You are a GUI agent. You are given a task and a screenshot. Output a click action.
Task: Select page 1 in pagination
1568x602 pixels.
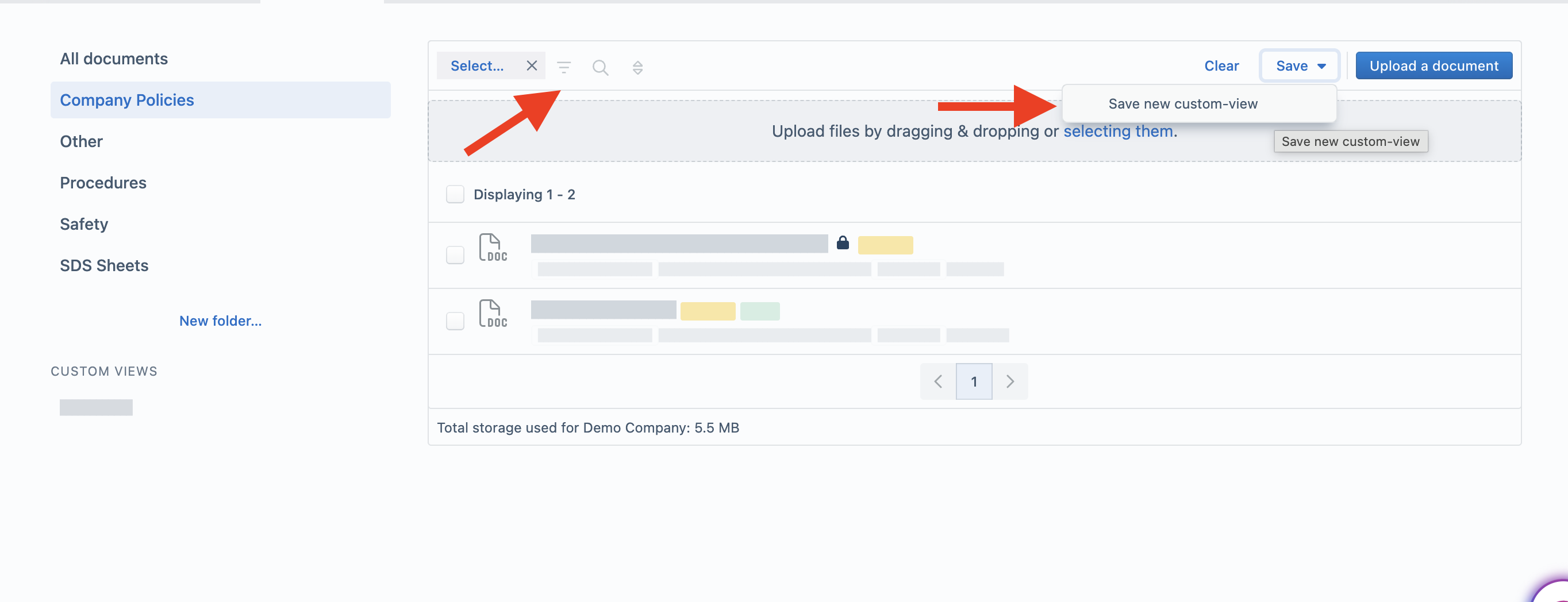point(974,381)
